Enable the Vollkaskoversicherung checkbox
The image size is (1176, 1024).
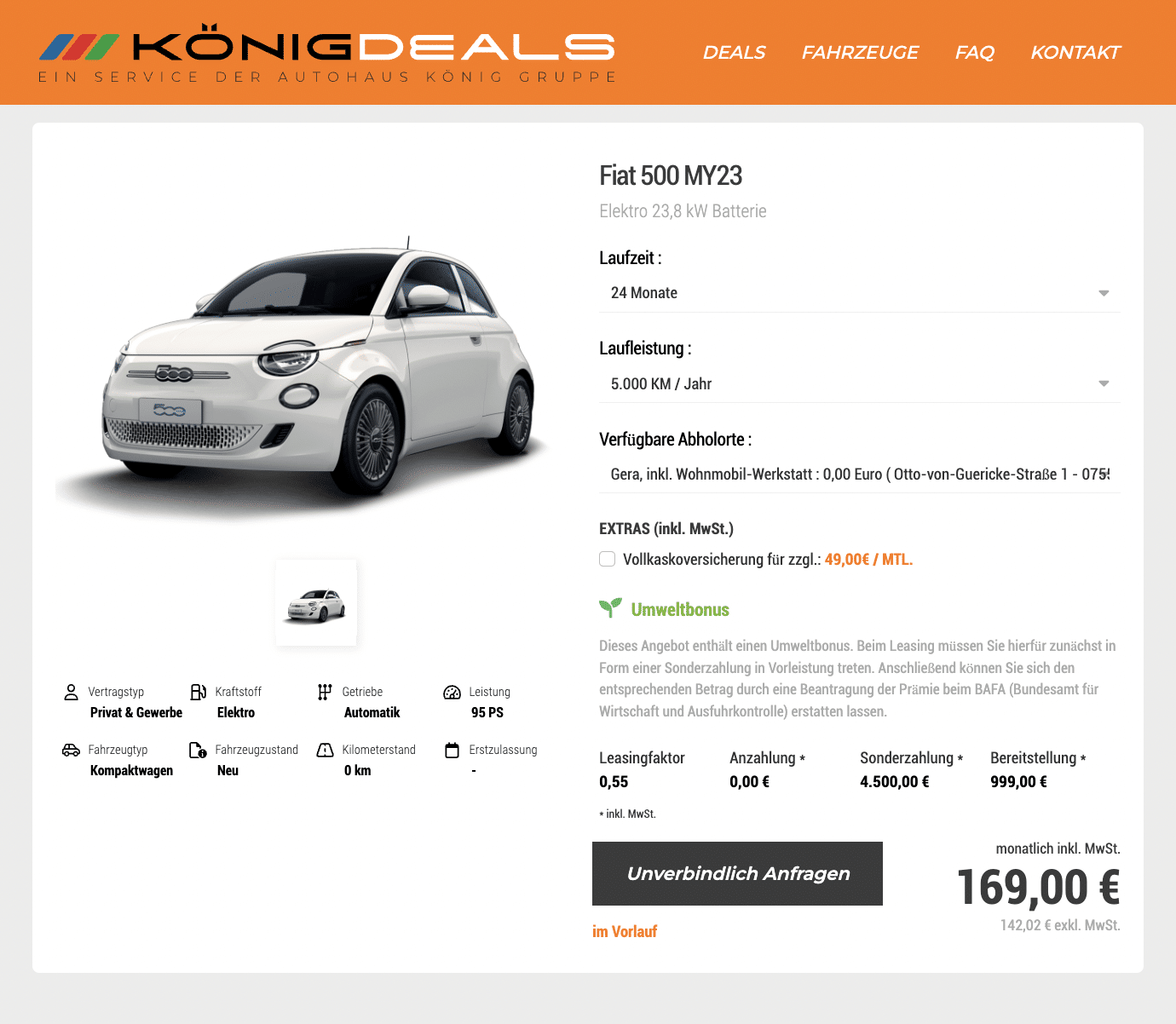click(x=607, y=559)
